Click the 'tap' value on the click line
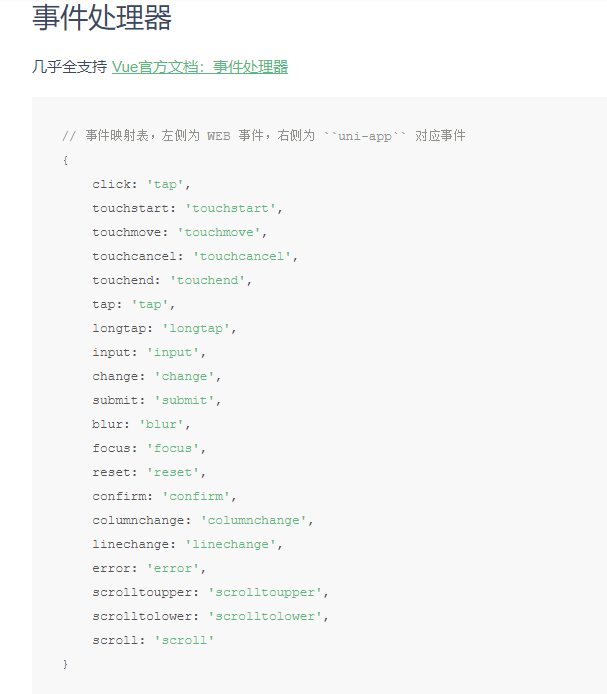Image resolution: width=607 pixels, height=694 pixels. [x=165, y=184]
